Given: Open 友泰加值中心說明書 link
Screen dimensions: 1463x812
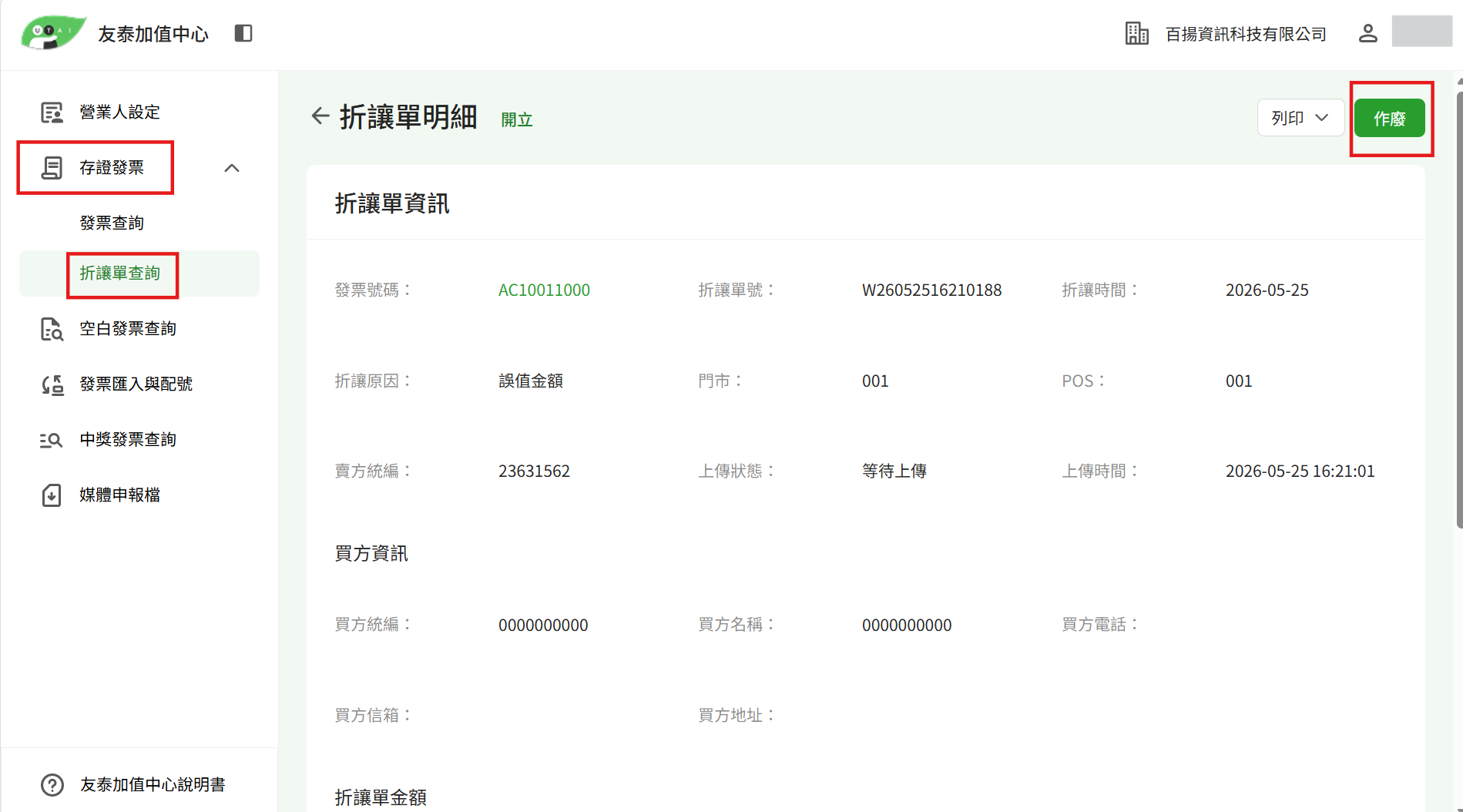Looking at the screenshot, I should coord(153,785).
